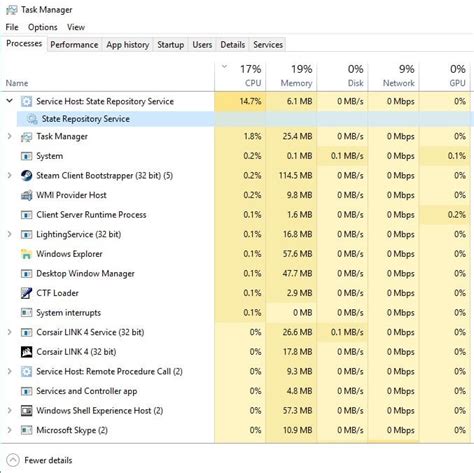Click the CTF Loader pen icon
This screenshot has height=473, width=474.
tap(26, 293)
